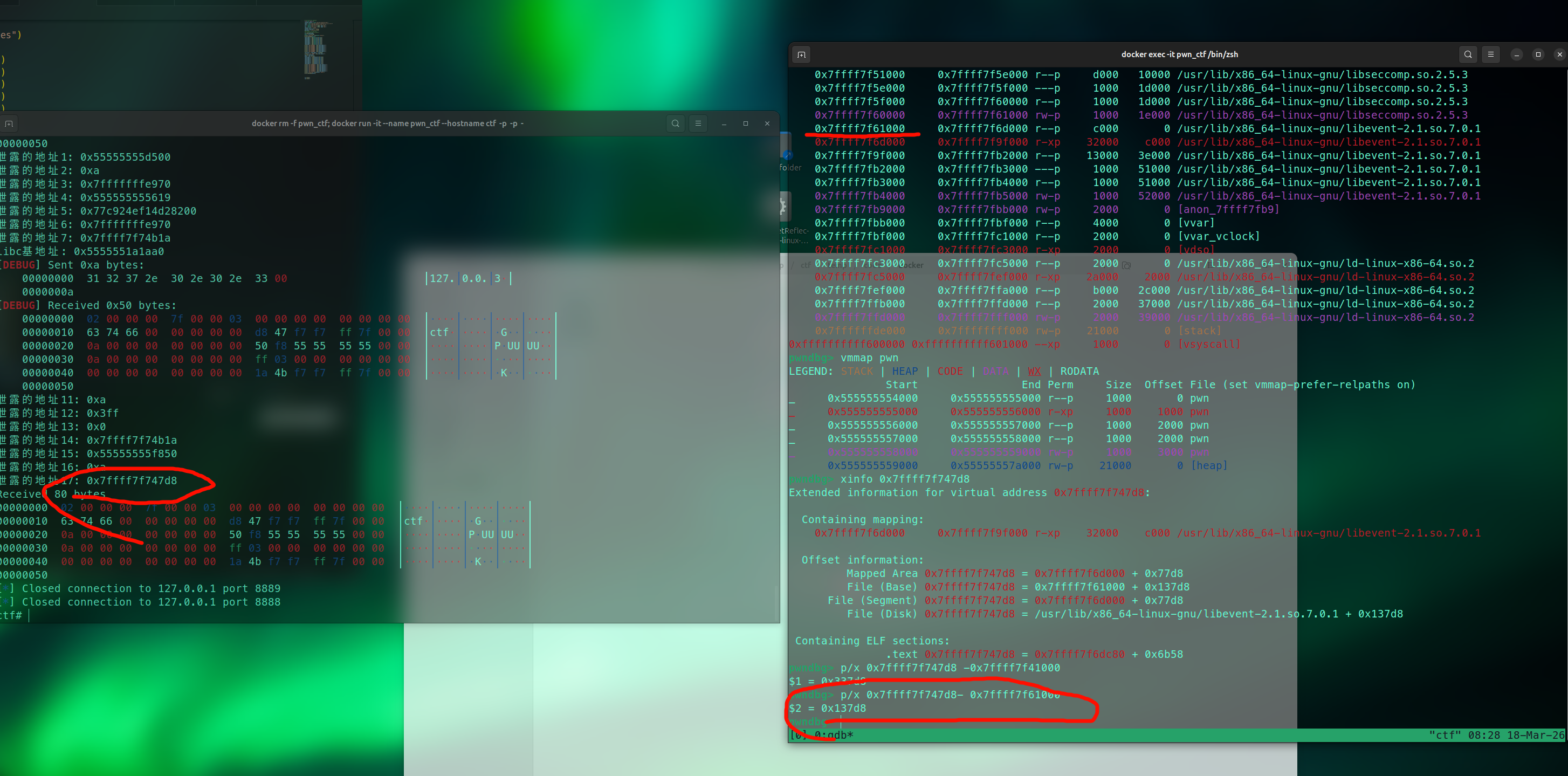Click the 'Offset information:' heading

pos(863,560)
